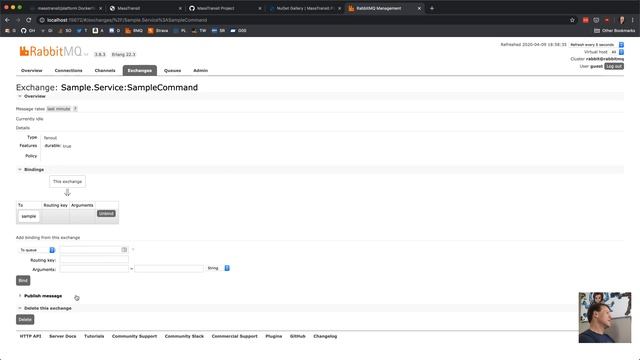Open the Overview tab

point(31,71)
